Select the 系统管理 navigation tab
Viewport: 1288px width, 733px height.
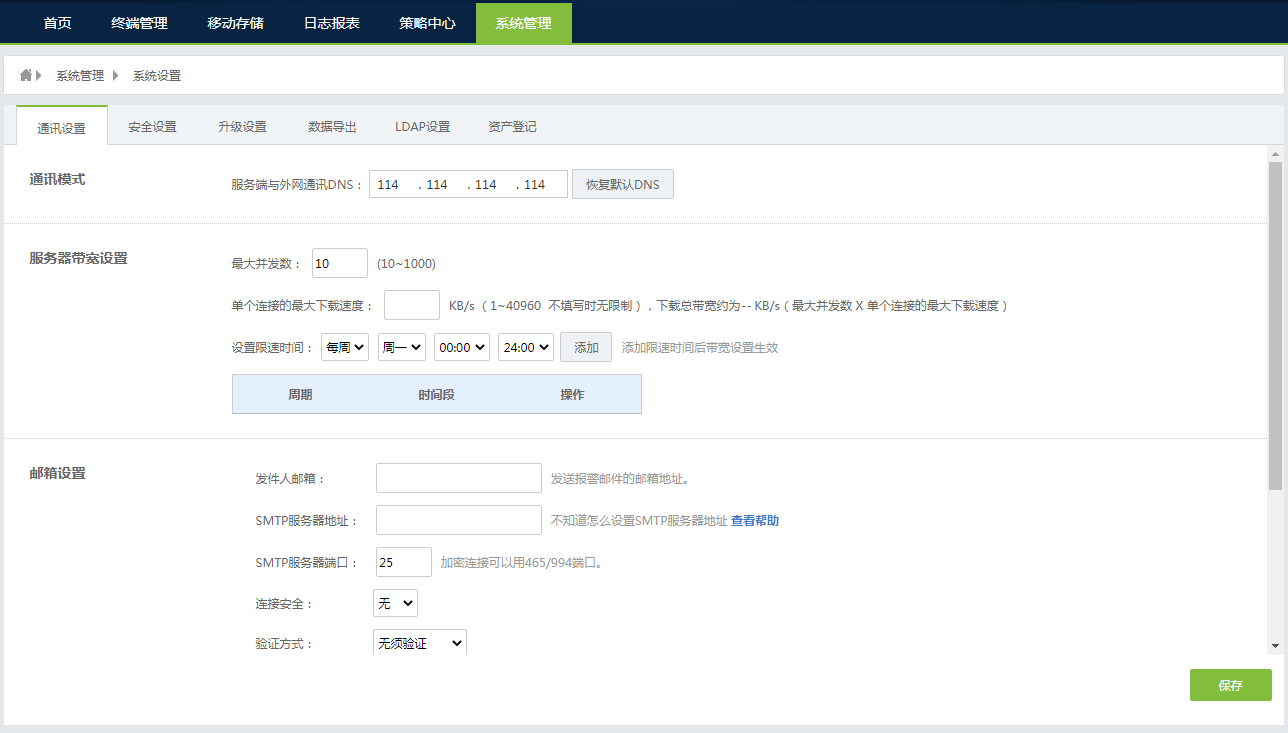point(524,23)
